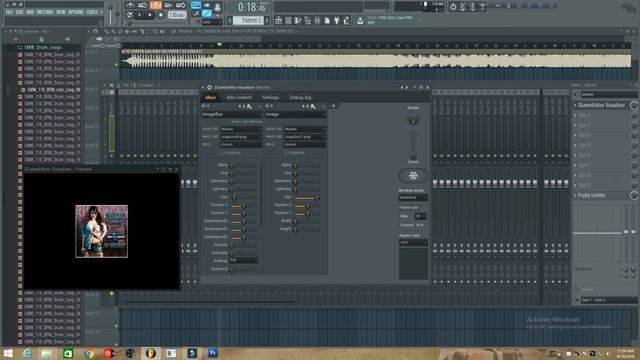Open the Max frame rate dropdown
The height and width of the screenshot is (360, 640).
[x=420, y=216]
